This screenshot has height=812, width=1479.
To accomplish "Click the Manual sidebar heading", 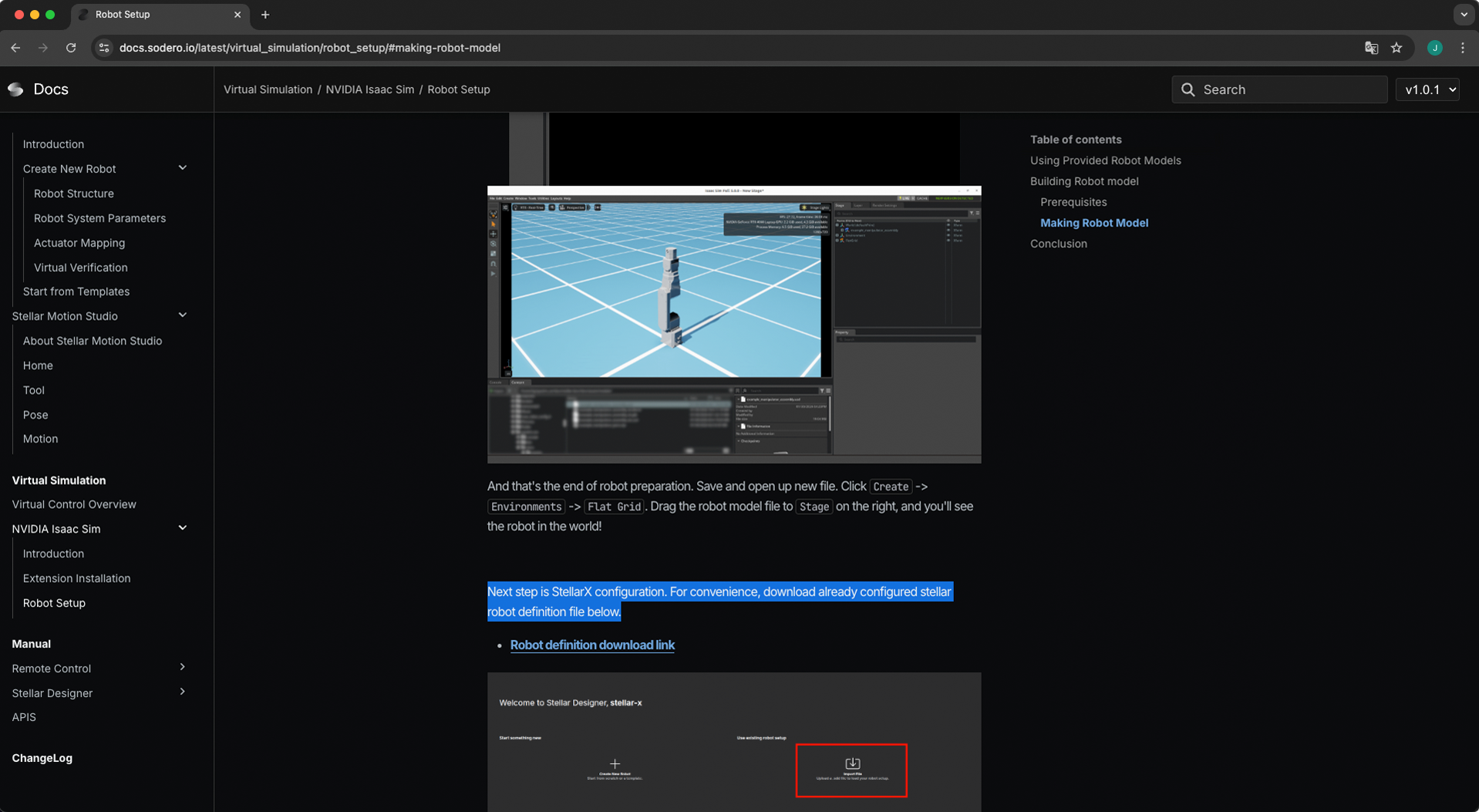I will [32, 644].
